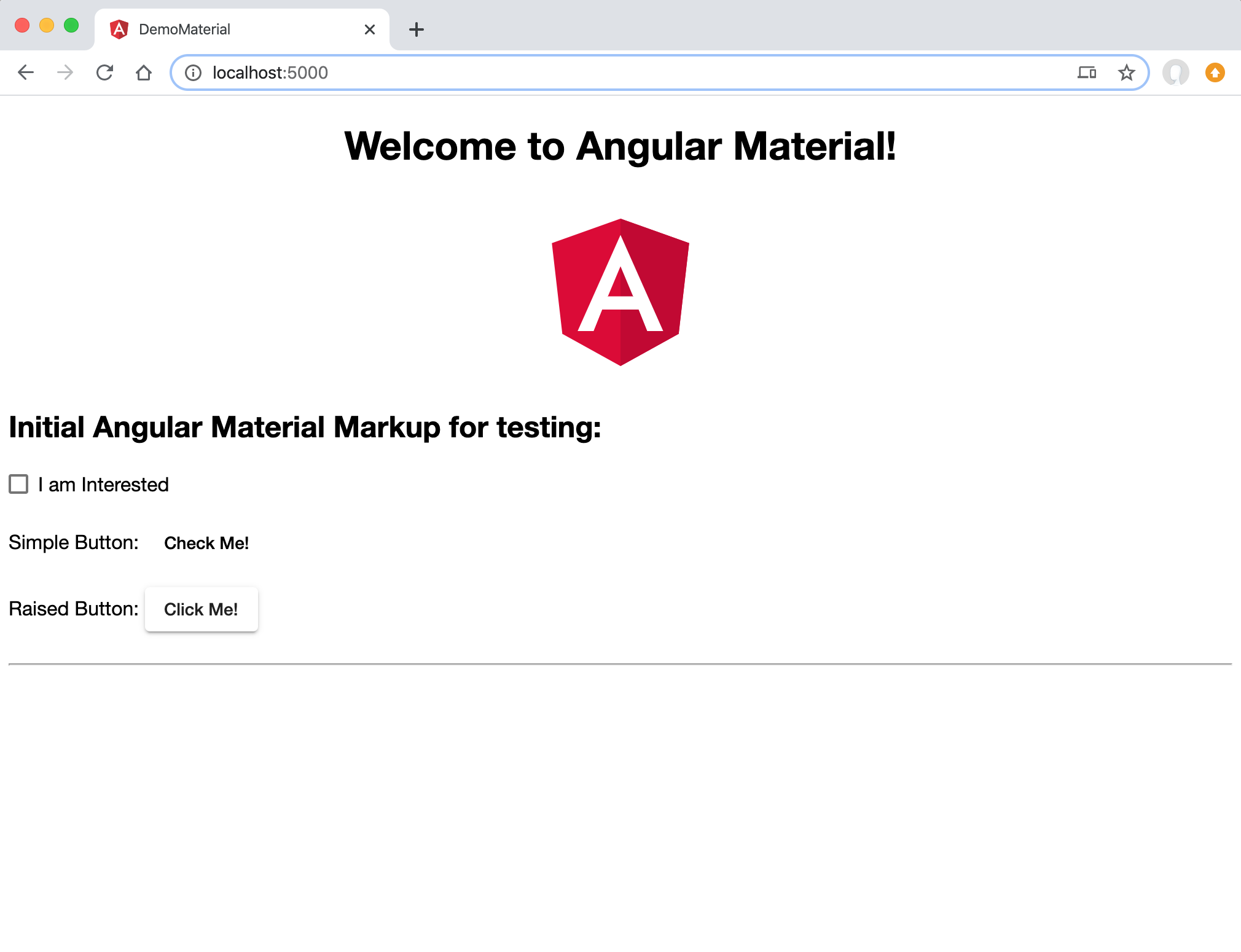1241x952 pixels.
Task: Click the large Angular shield logo
Action: pyautogui.click(x=620, y=292)
